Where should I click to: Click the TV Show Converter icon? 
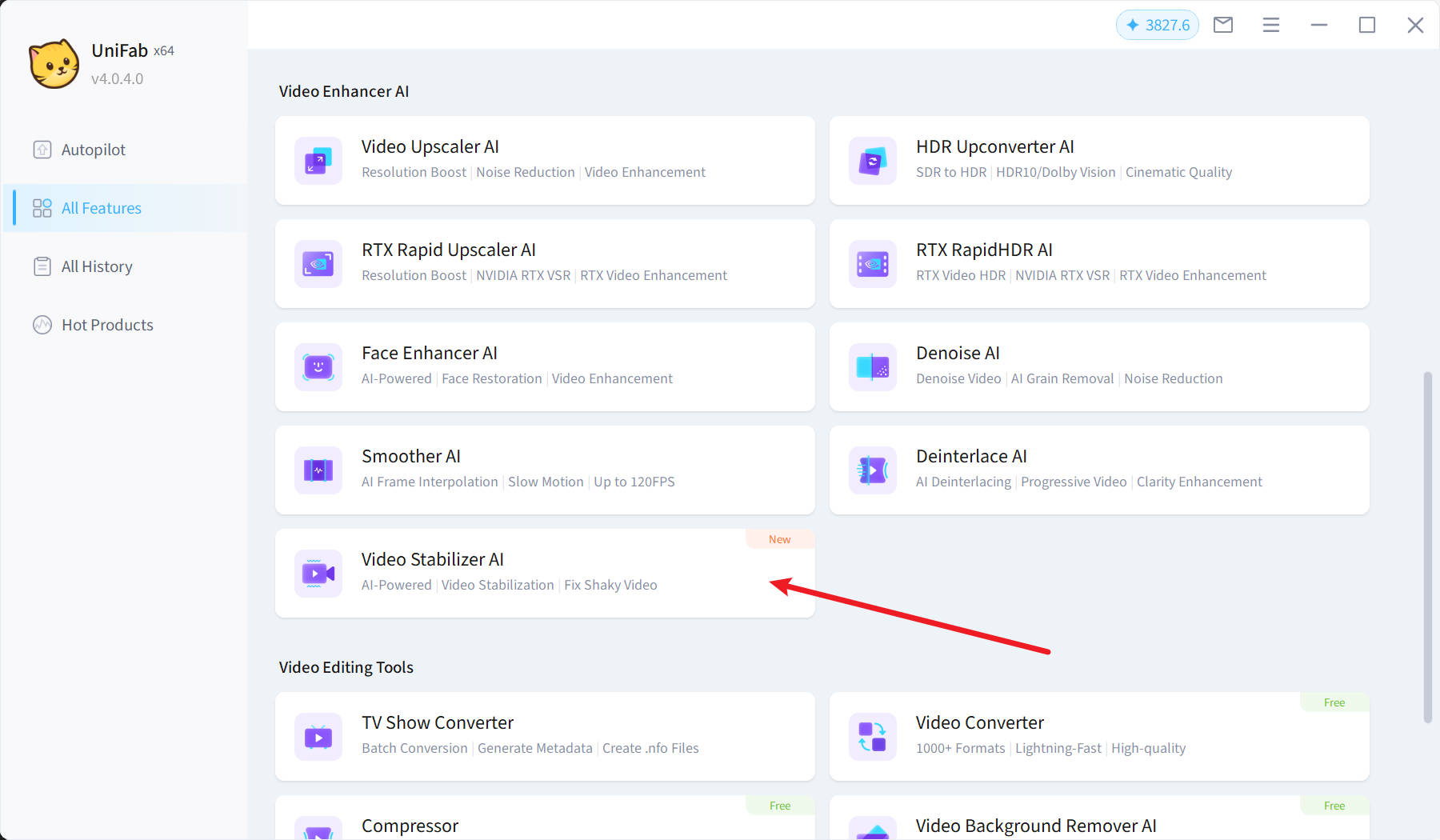pyautogui.click(x=318, y=737)
